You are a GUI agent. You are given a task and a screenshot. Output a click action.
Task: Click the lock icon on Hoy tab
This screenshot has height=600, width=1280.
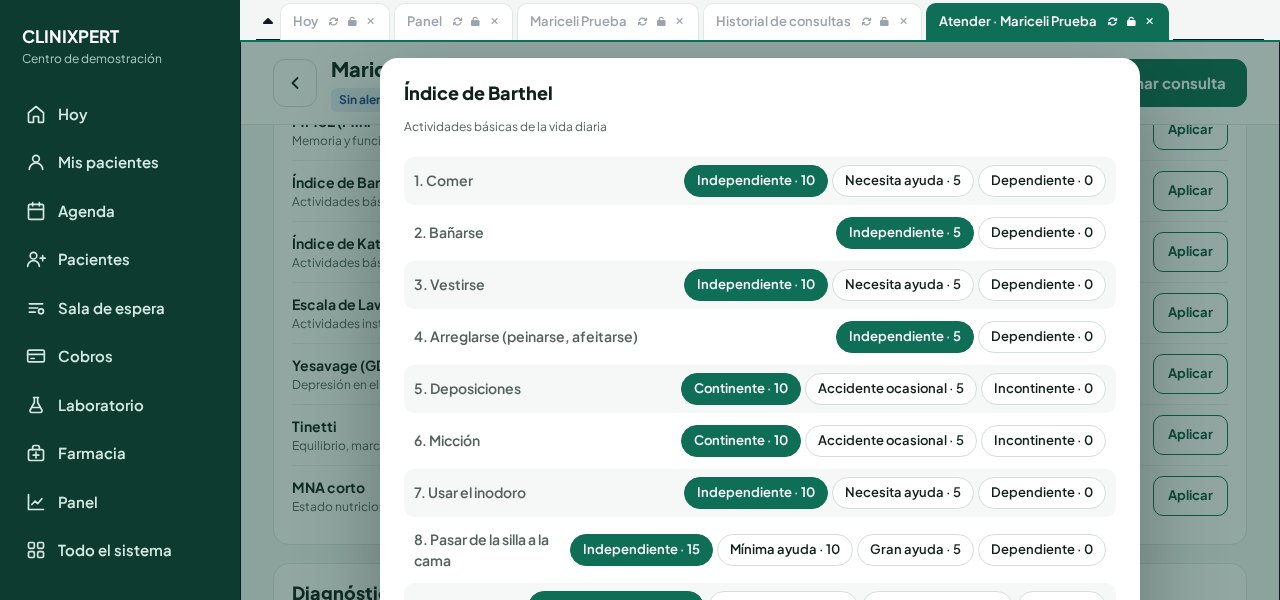tap(352, 21)
